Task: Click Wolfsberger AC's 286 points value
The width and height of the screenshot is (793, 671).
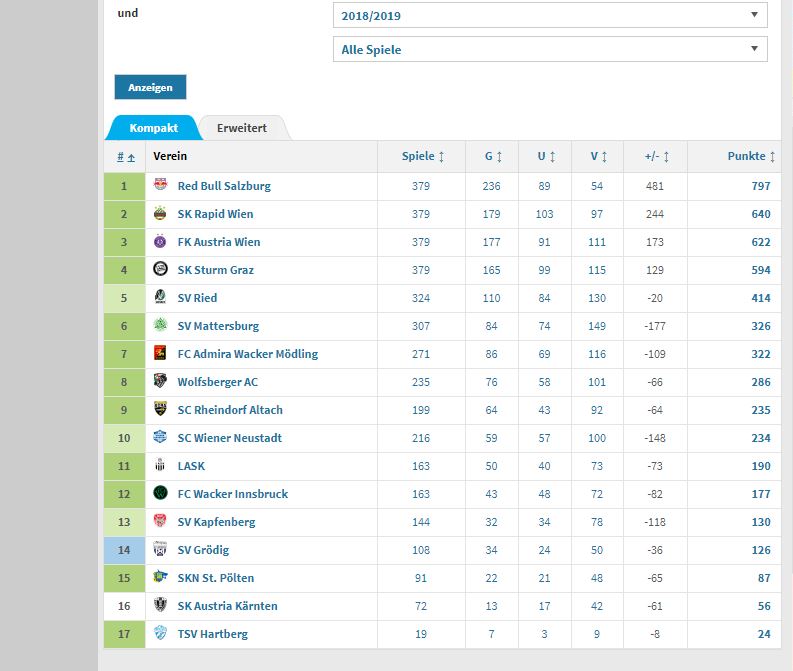Action: pos(761,382)
